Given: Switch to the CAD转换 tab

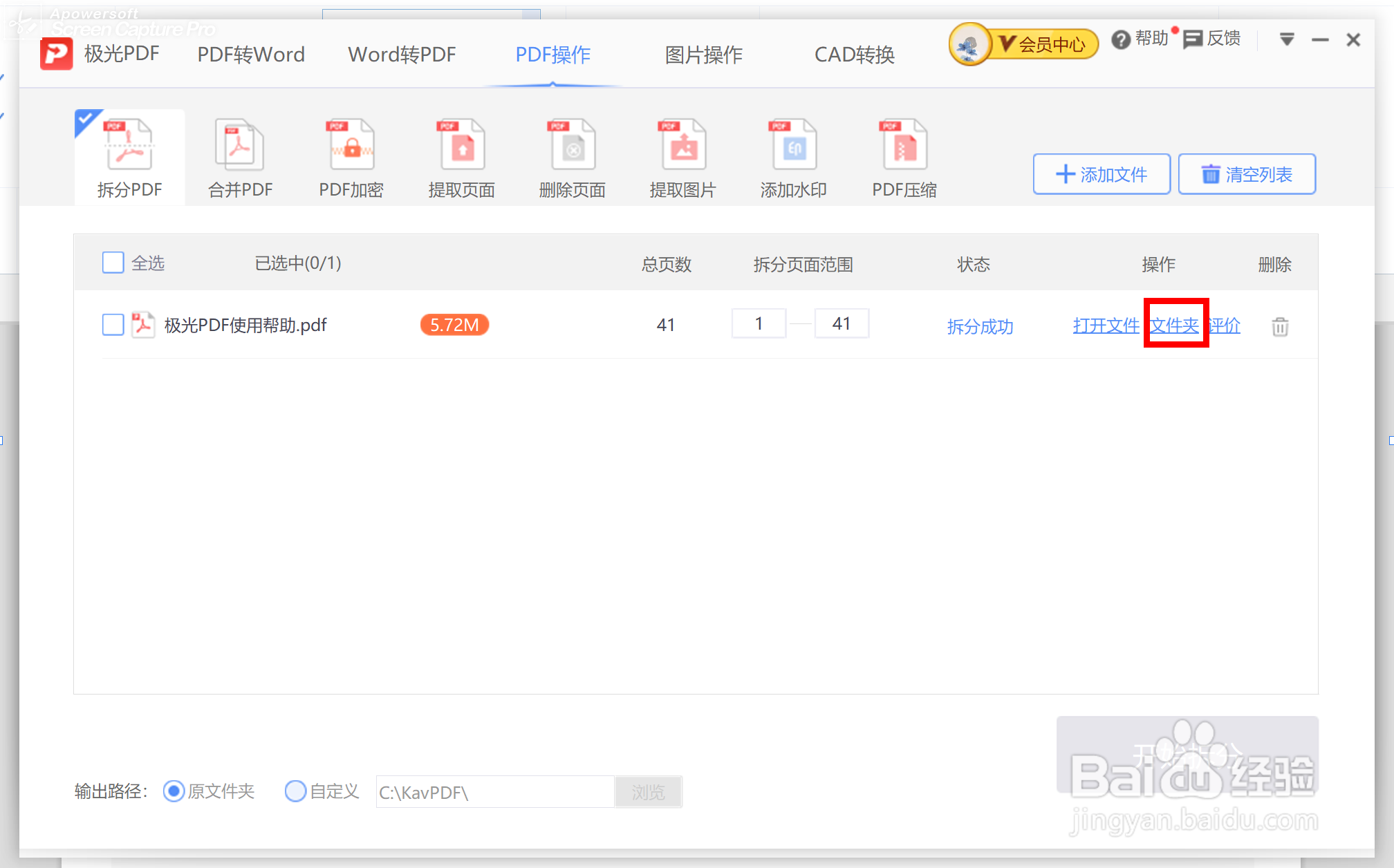Looking at the screenshot, I should coord(855,54).
